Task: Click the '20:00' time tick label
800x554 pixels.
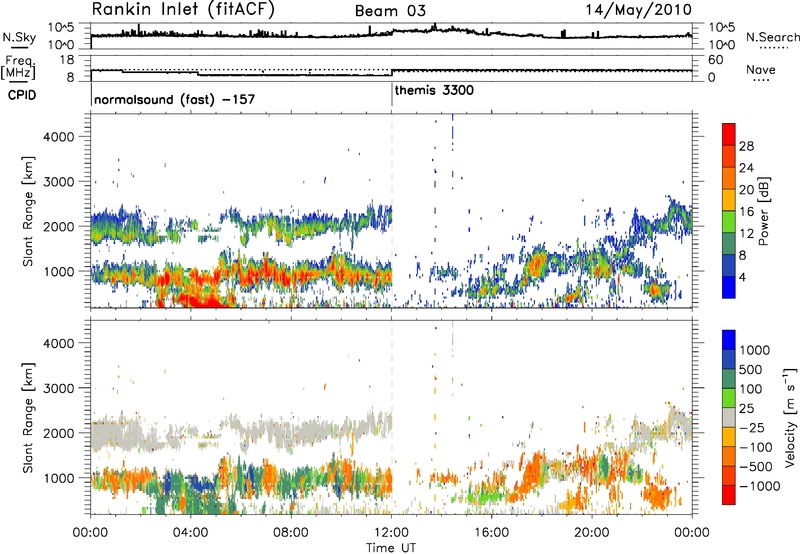Action: coord(591,533)
